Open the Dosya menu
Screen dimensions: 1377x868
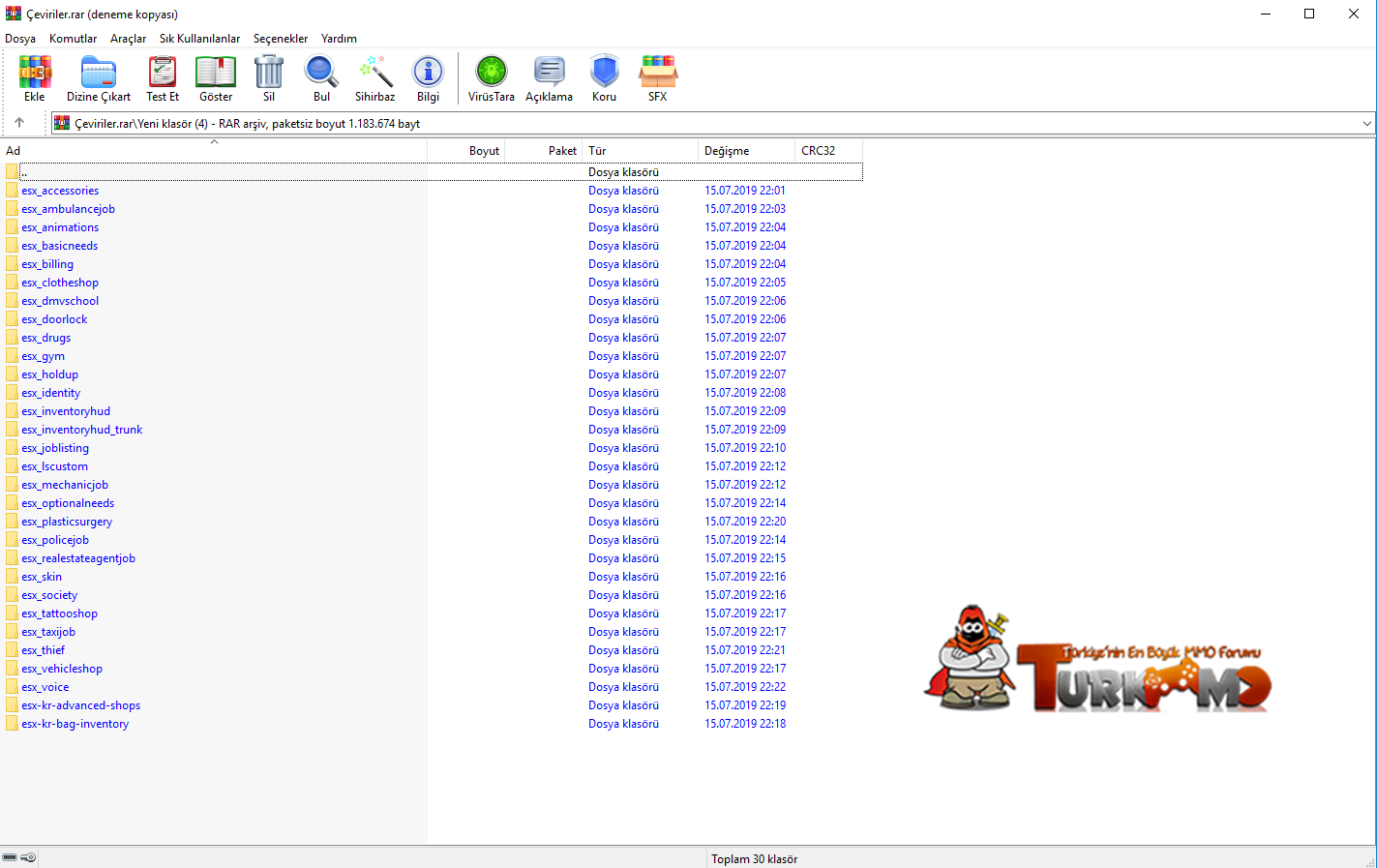(x=20, y=39)
